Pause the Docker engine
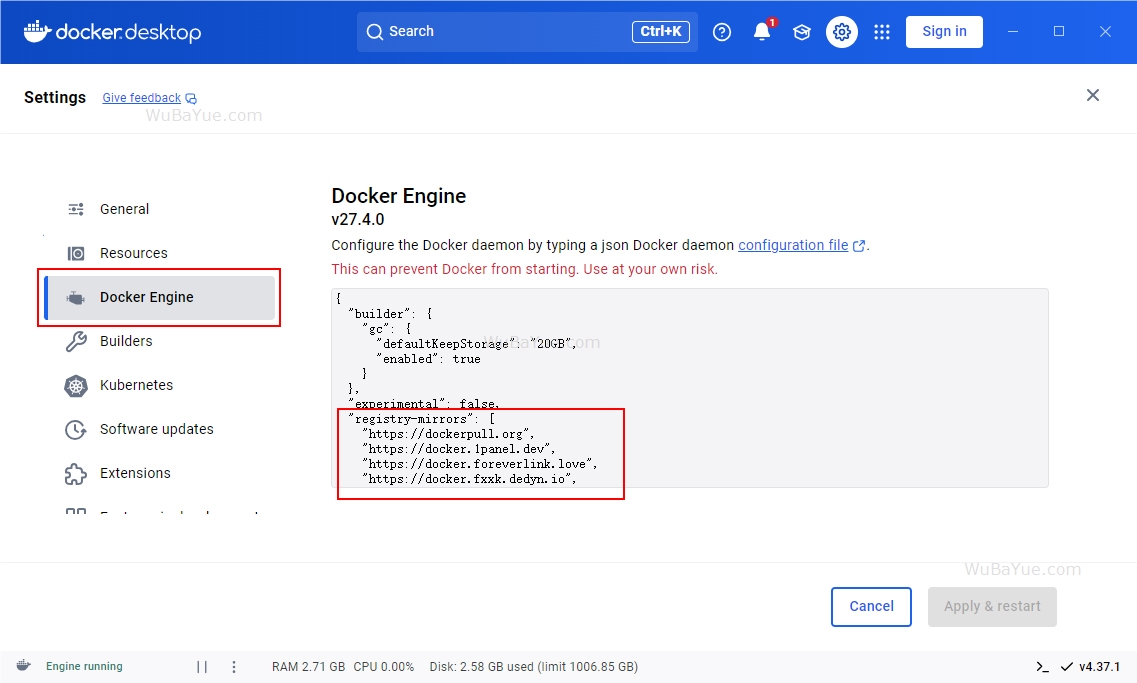Screen dimensions: 1137x683 coord(202,666)
